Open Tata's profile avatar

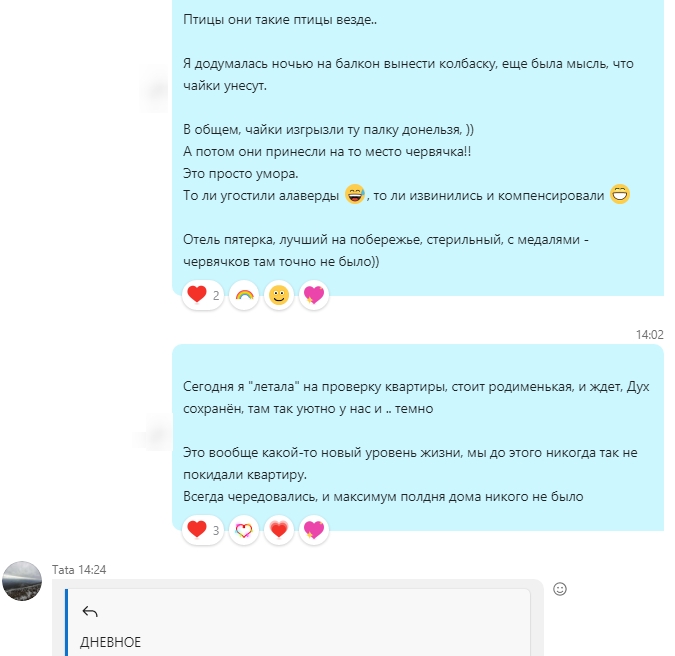pyautogui.click(x=22, y=581)
